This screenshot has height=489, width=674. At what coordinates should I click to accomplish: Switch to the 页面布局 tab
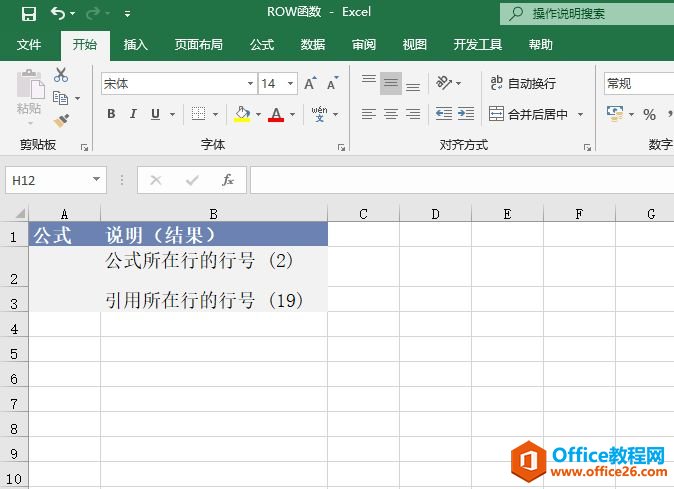(x=199, y=45)
